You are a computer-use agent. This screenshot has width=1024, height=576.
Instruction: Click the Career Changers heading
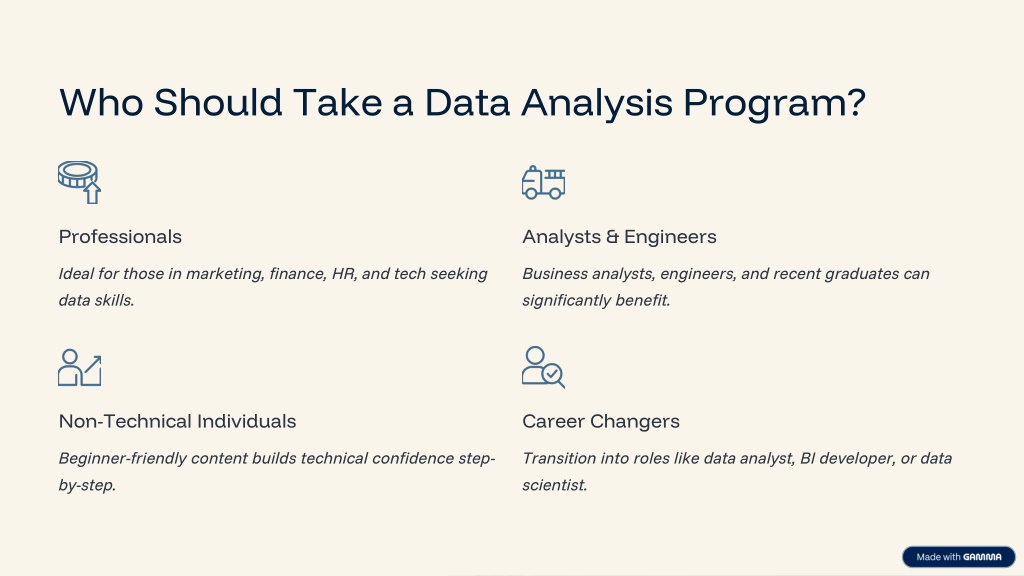click(x=601, y=422)
